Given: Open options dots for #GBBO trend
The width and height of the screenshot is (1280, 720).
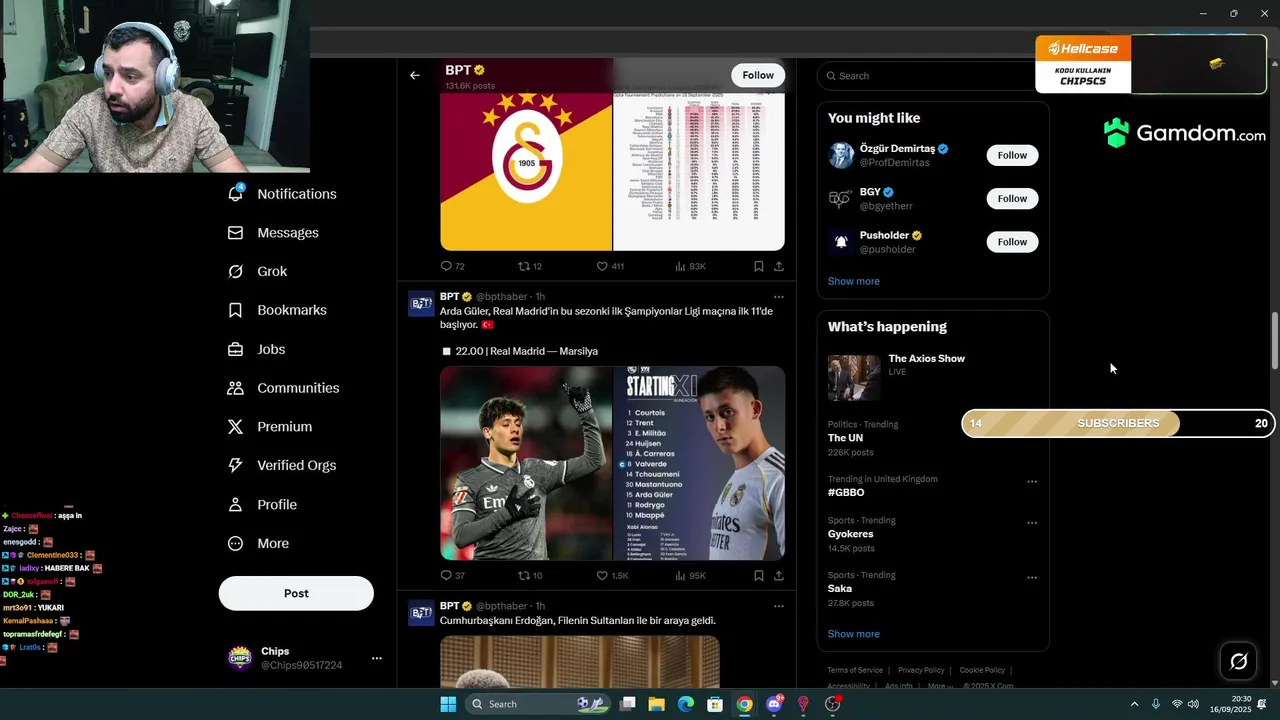Looking at the screenshot, I should [x=1032, y=482].
